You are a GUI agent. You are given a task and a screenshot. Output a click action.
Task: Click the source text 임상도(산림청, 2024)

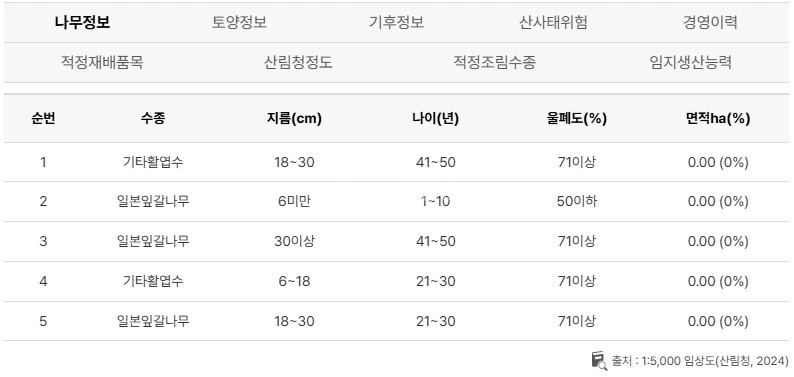click(736, 361)
